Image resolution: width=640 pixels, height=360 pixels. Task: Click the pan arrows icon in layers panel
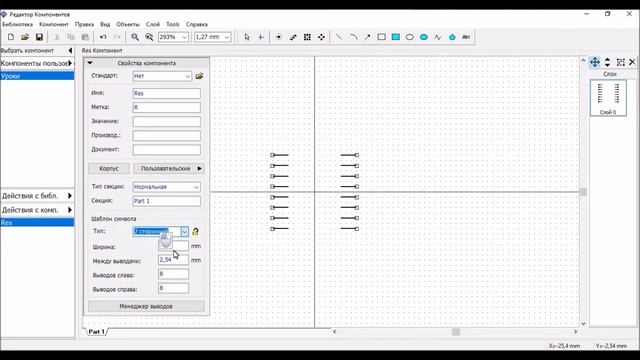click(595, 62)
